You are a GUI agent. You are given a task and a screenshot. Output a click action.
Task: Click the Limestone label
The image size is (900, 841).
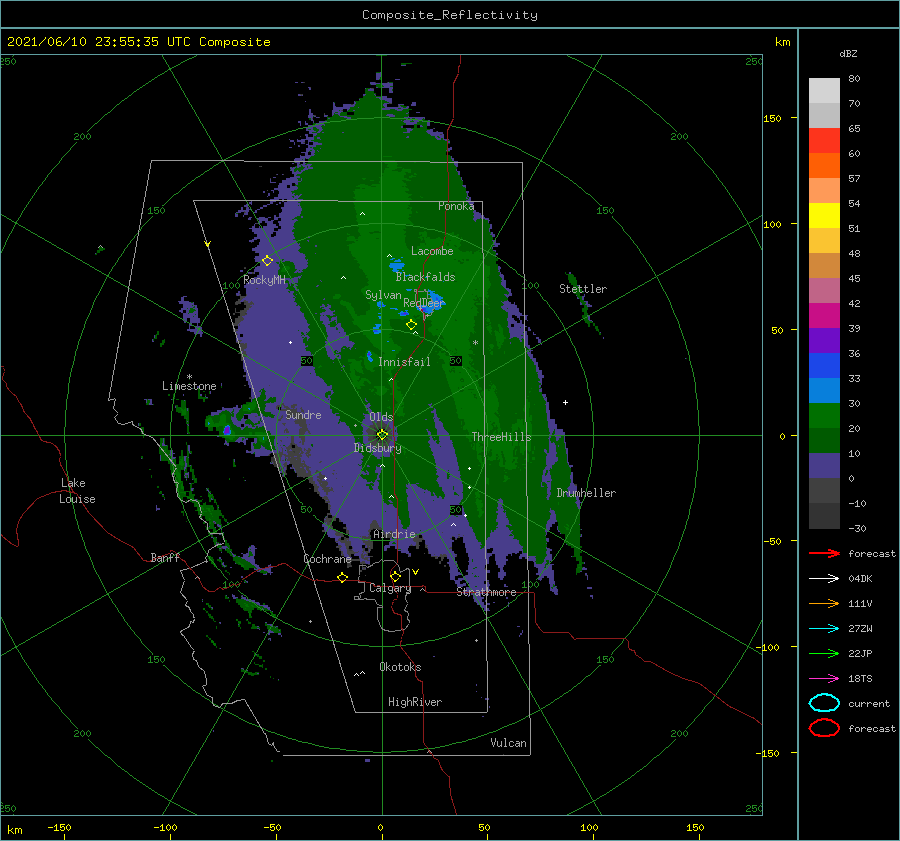(x=189, y=386)
